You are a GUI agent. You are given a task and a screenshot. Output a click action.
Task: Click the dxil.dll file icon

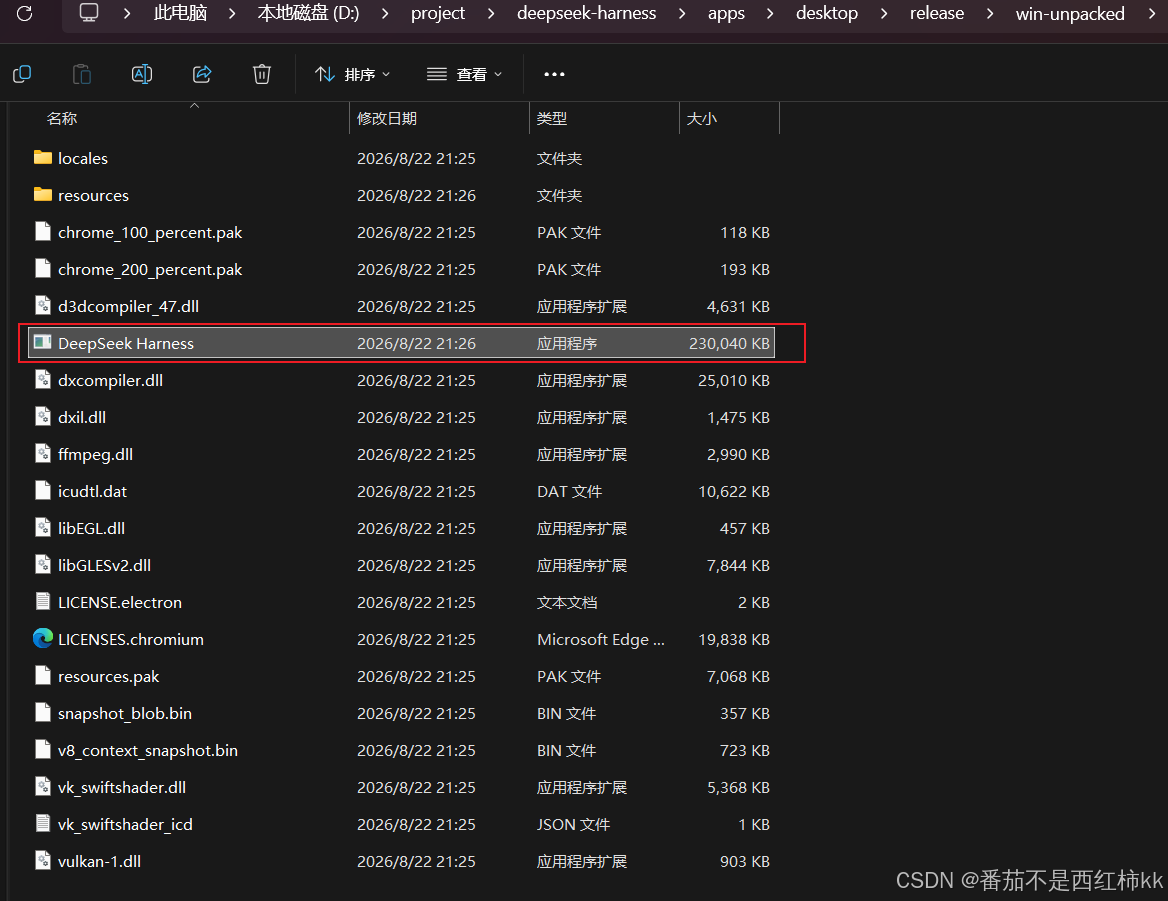click(x=43, y=417)
